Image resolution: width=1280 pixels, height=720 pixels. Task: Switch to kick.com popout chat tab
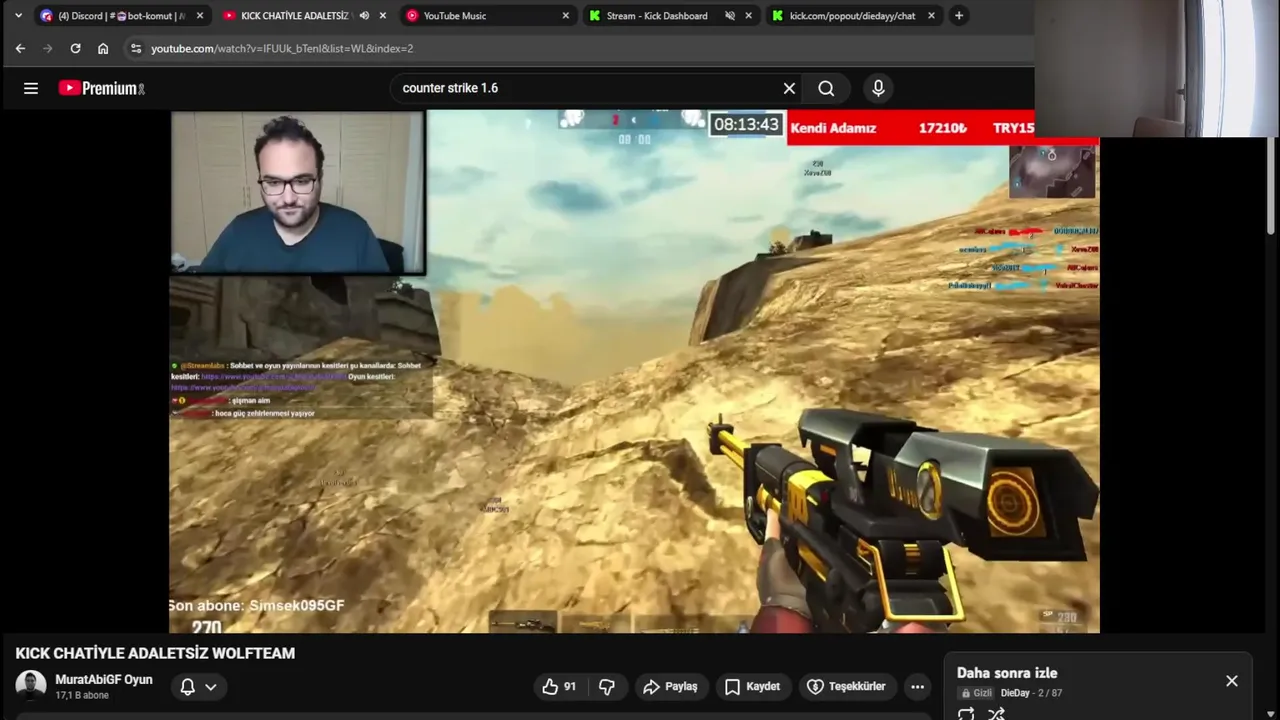(852, 15)
